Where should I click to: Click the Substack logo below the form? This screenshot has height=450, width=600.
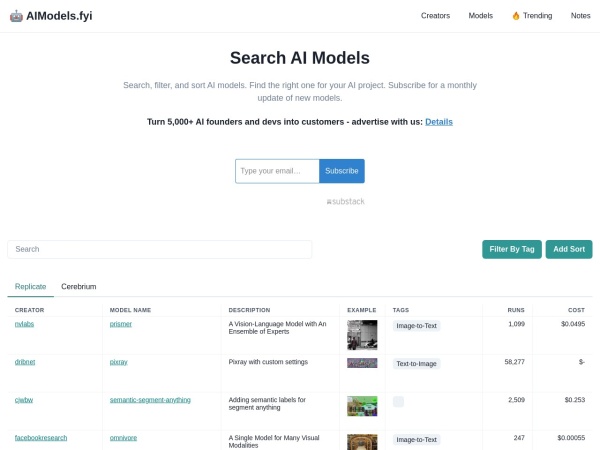tap(345, 201)
